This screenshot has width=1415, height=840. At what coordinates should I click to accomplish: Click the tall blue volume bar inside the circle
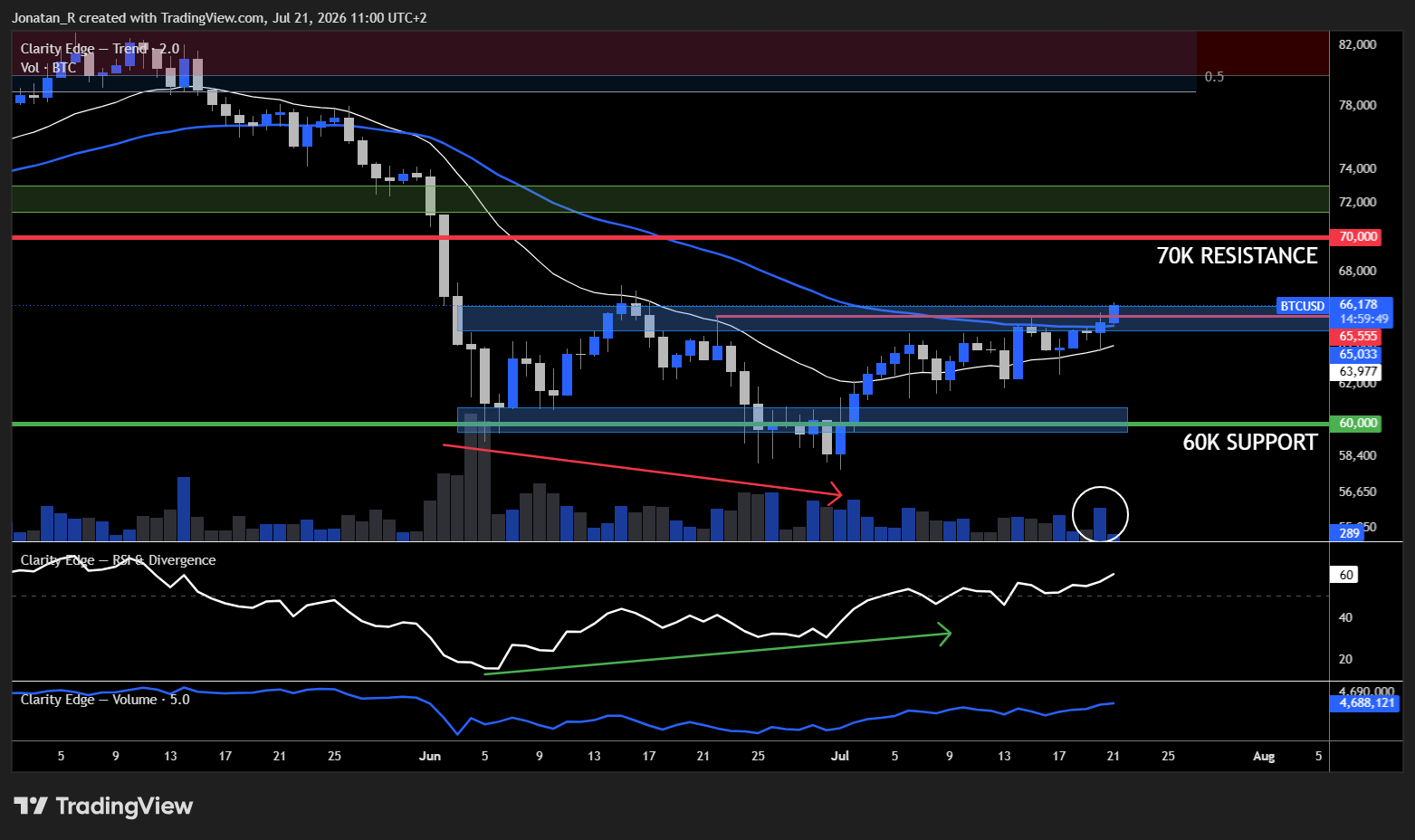[x=1100, y=523]
